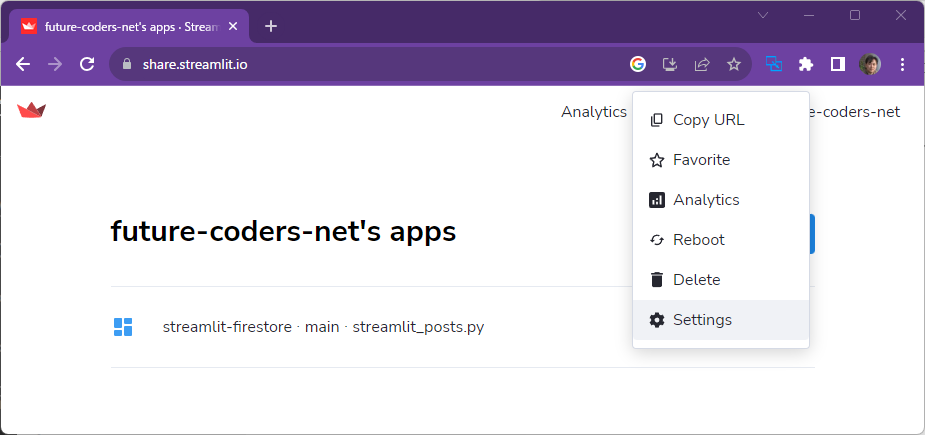Open a new tab with plus button
The width and height of the screenshot is (925, 435).
click(x=271, y=26)
